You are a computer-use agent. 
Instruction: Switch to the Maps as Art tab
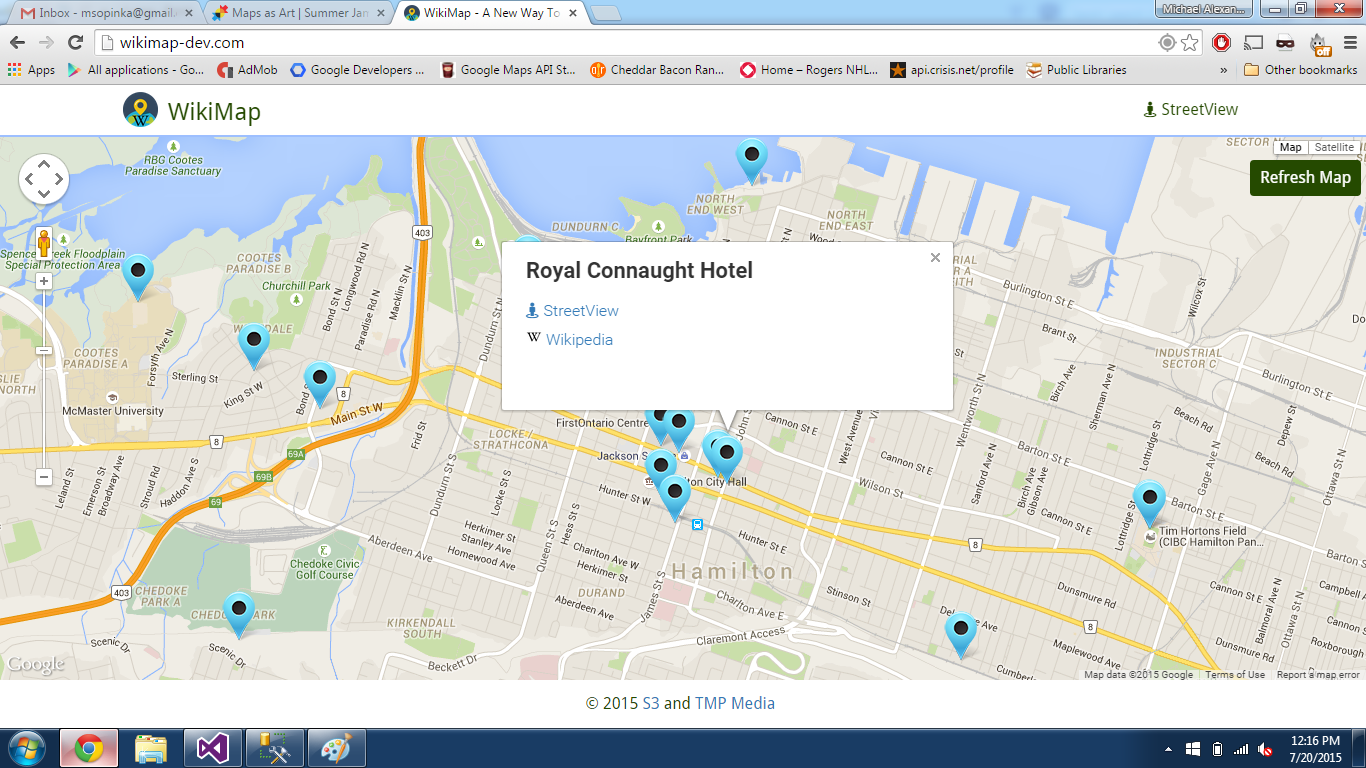point(297,13)
